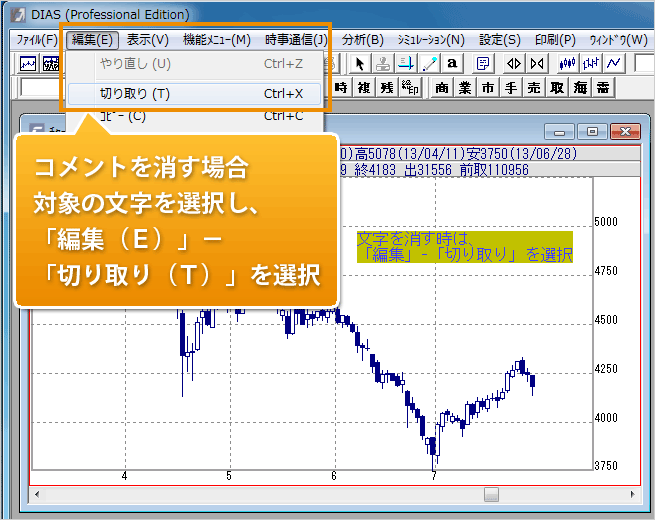The image size is (655, 520).
Task: Click the expand horizontal arrows icon
Action: pyautogui.click(x=514, y=63)
